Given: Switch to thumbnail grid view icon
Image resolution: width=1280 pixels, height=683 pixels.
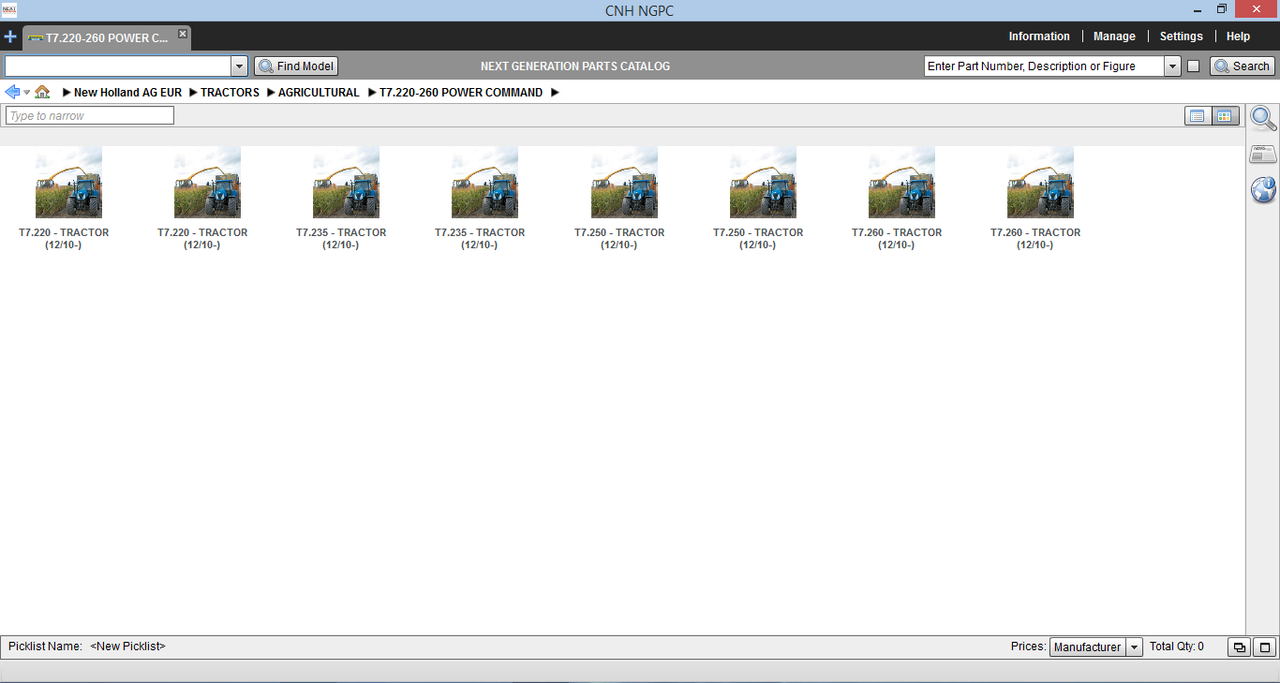Looking at the screenshot, I should pyautogui.click(x=1225, y=116).
